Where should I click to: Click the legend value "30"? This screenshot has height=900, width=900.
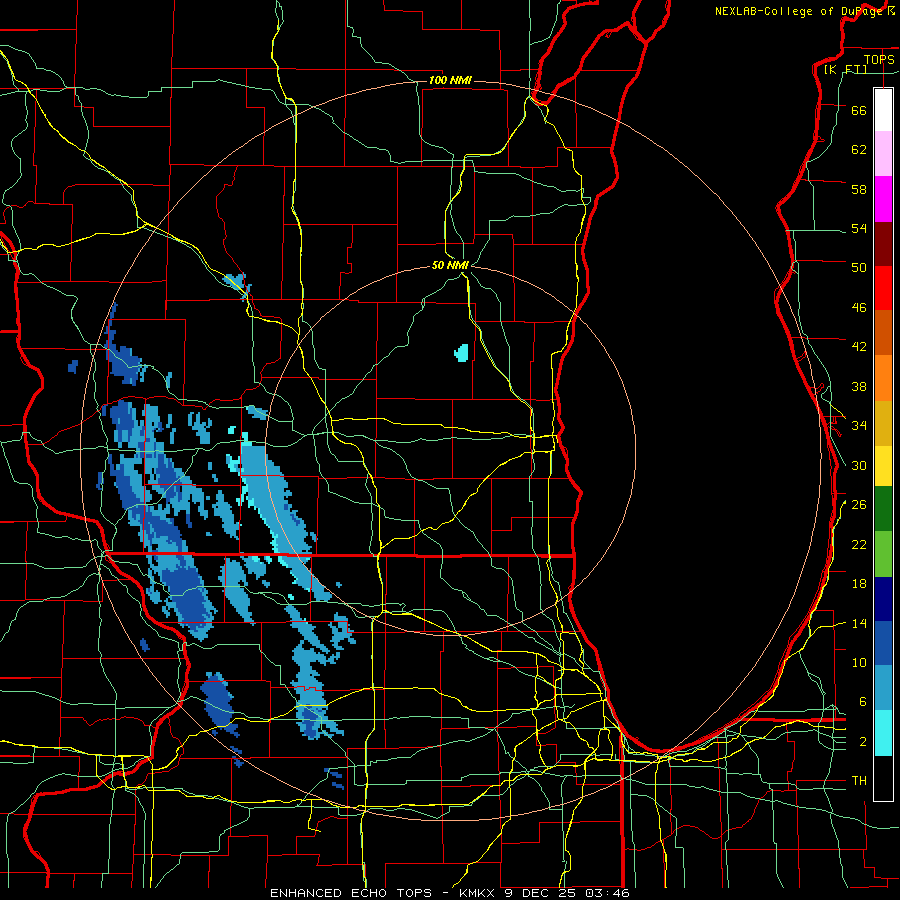pyautogui.click(x=859, y=465)
